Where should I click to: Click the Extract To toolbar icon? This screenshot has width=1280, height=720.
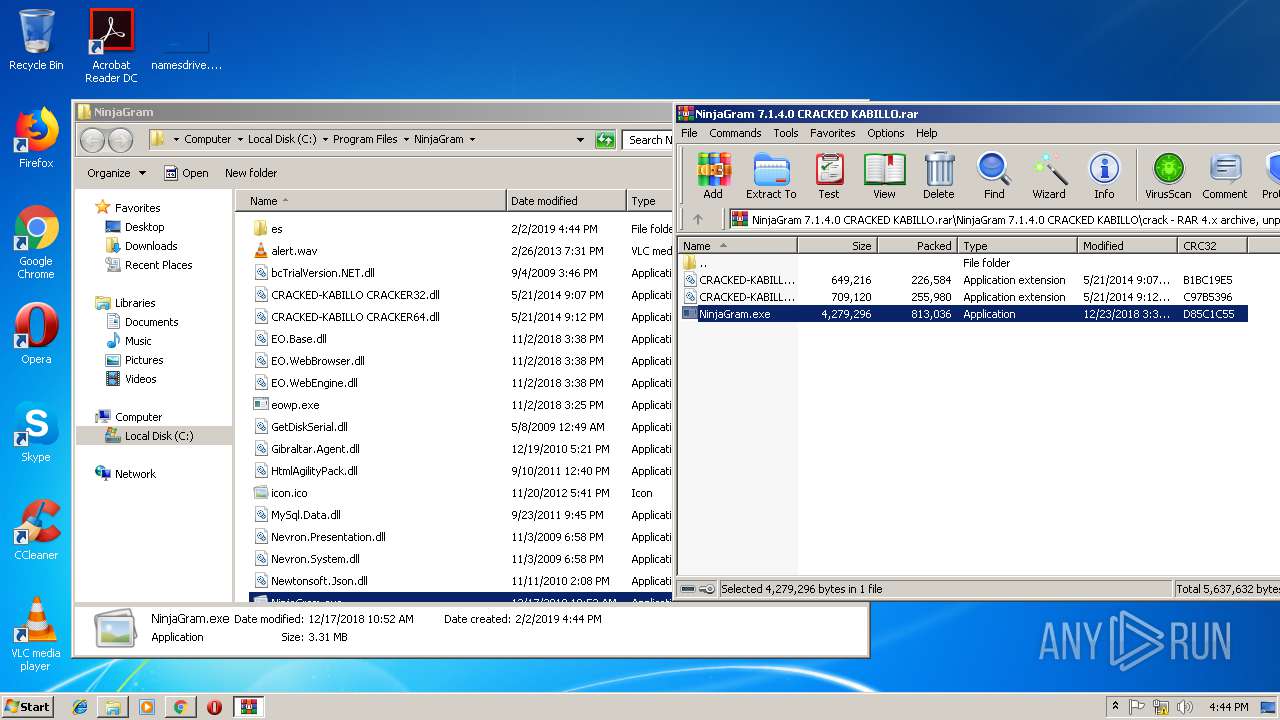click(x=771, y=176)
